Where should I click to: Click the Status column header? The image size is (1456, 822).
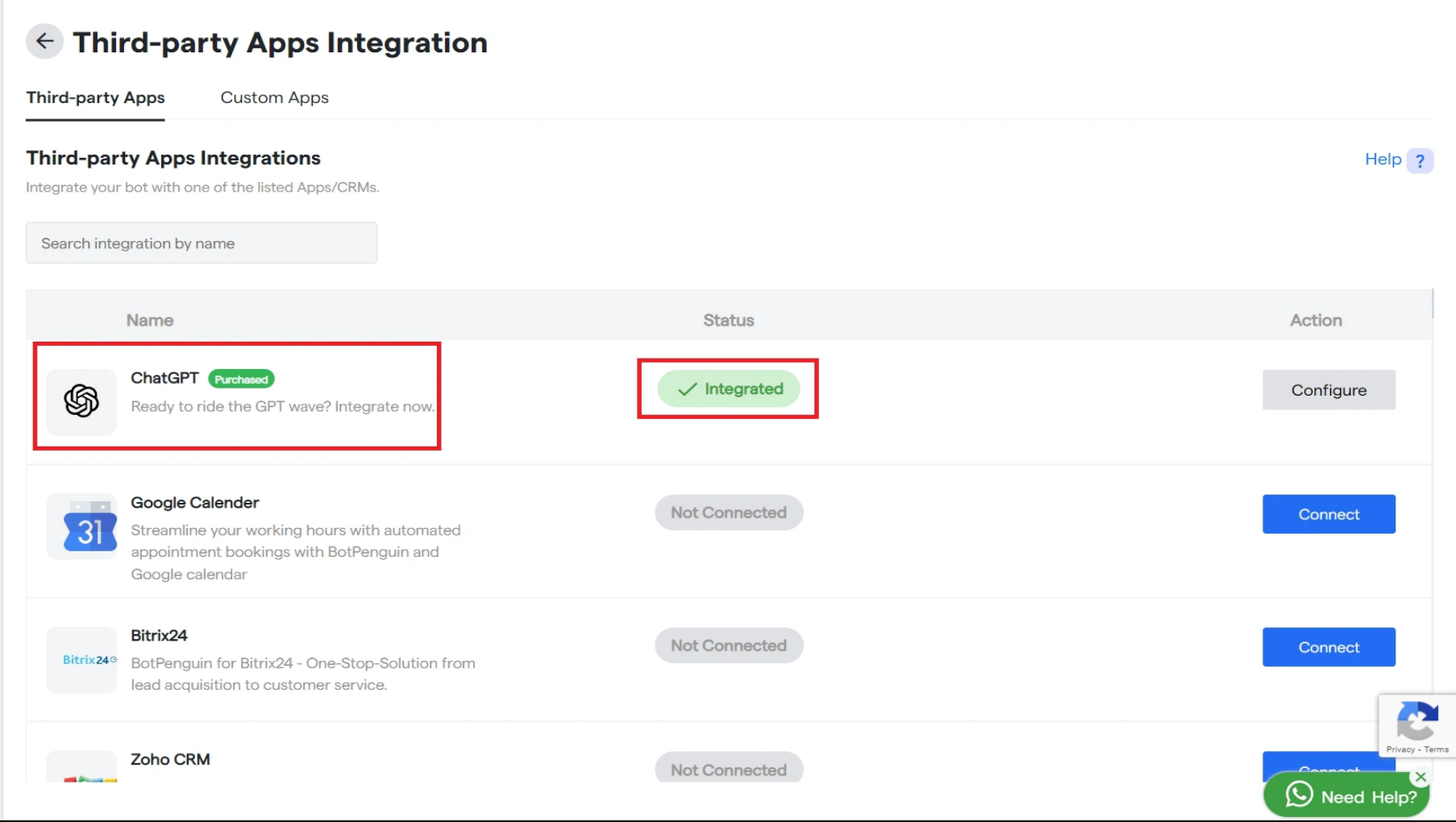click(729, 320)
